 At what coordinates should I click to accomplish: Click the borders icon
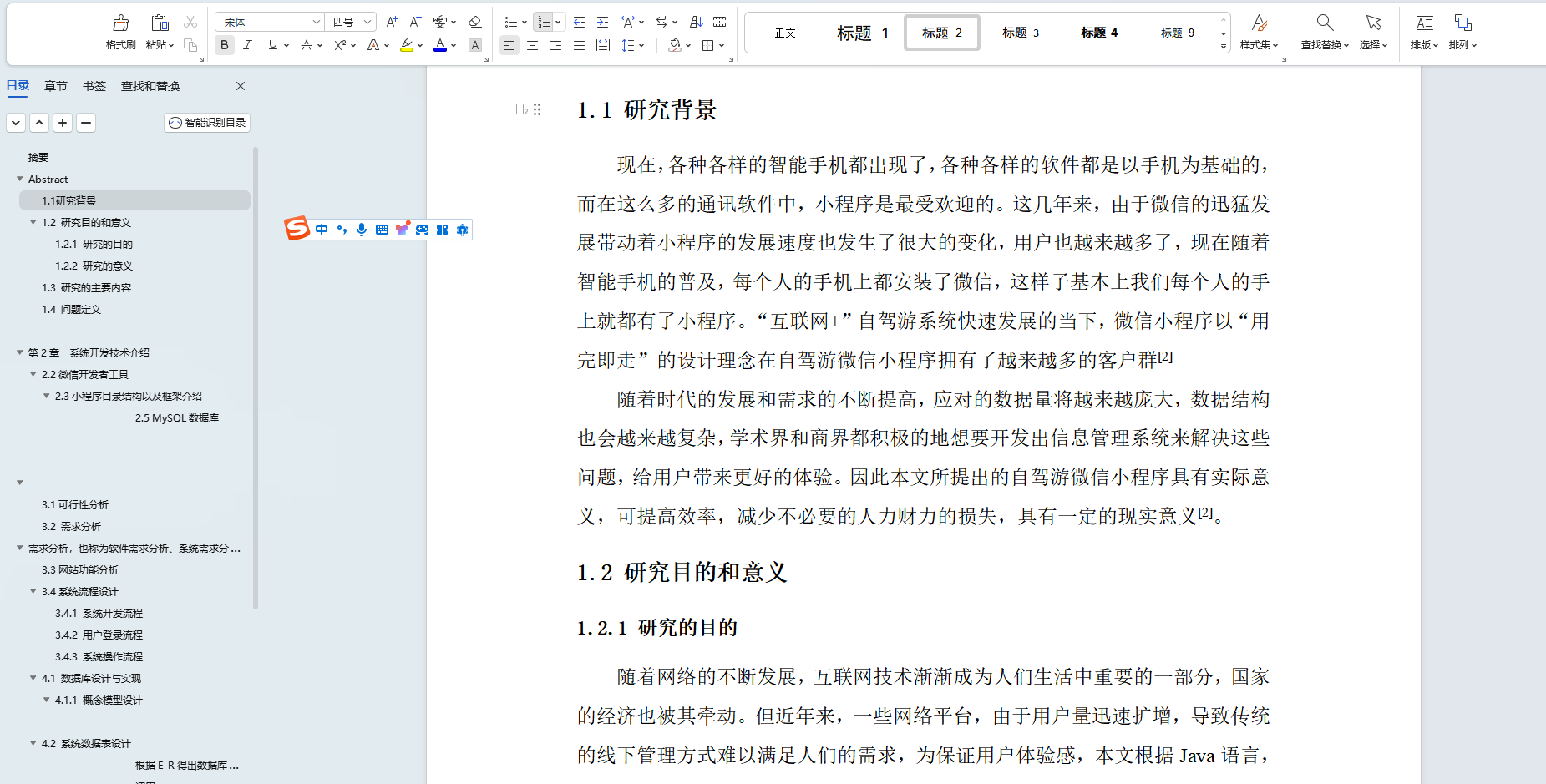click(708, 45)
